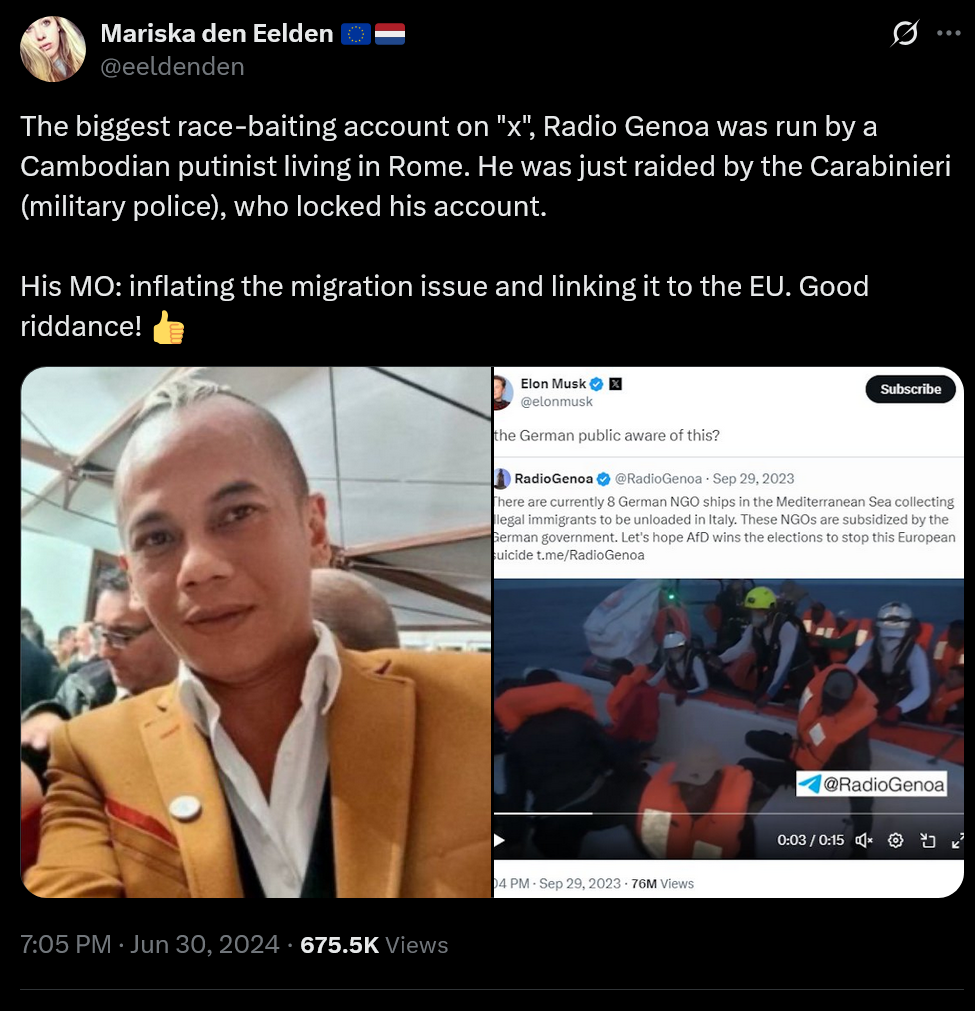The image size is (975, 1011).
Task: Click the 675.5K Views count
Action: 374,945
